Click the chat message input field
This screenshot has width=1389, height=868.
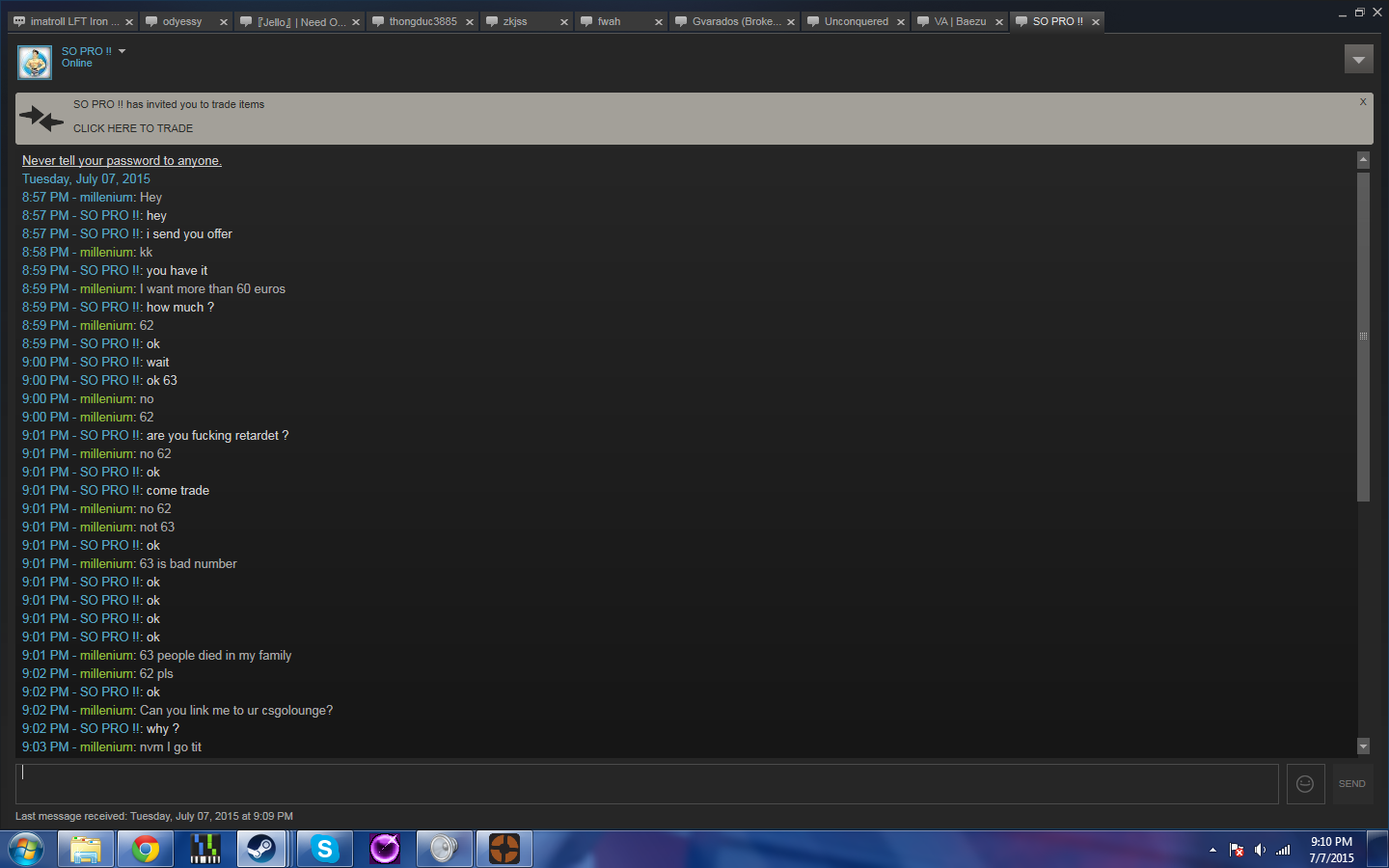646,784
